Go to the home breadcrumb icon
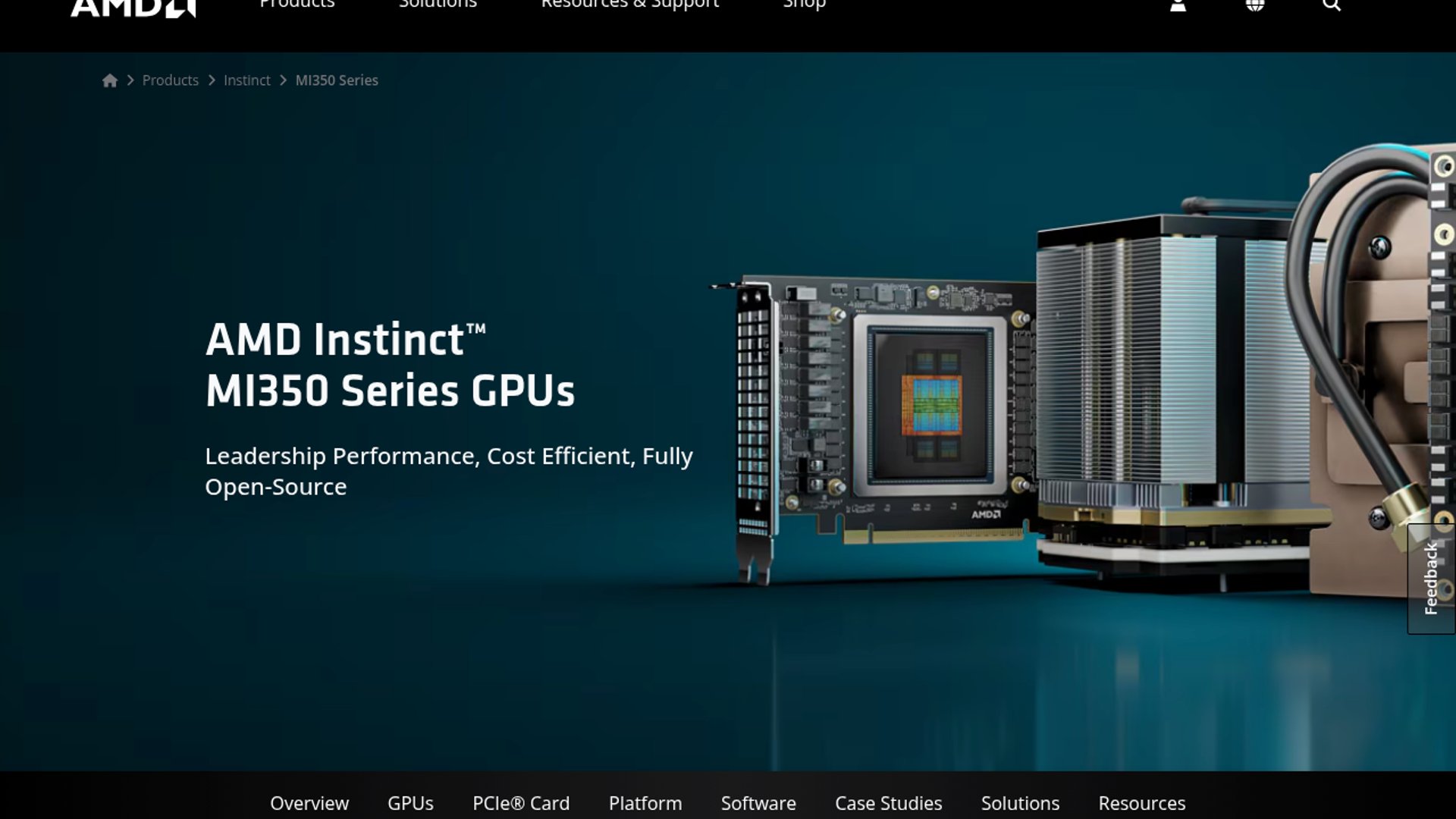 [110, 80]
